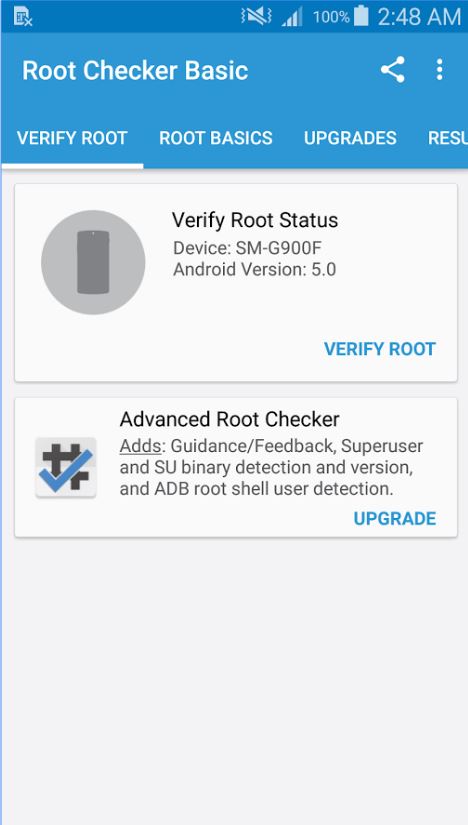The width and height of the screenshot is (468, 825).
Task: Tap the battery icon in status bar
Action: click(x=361, y=16)
